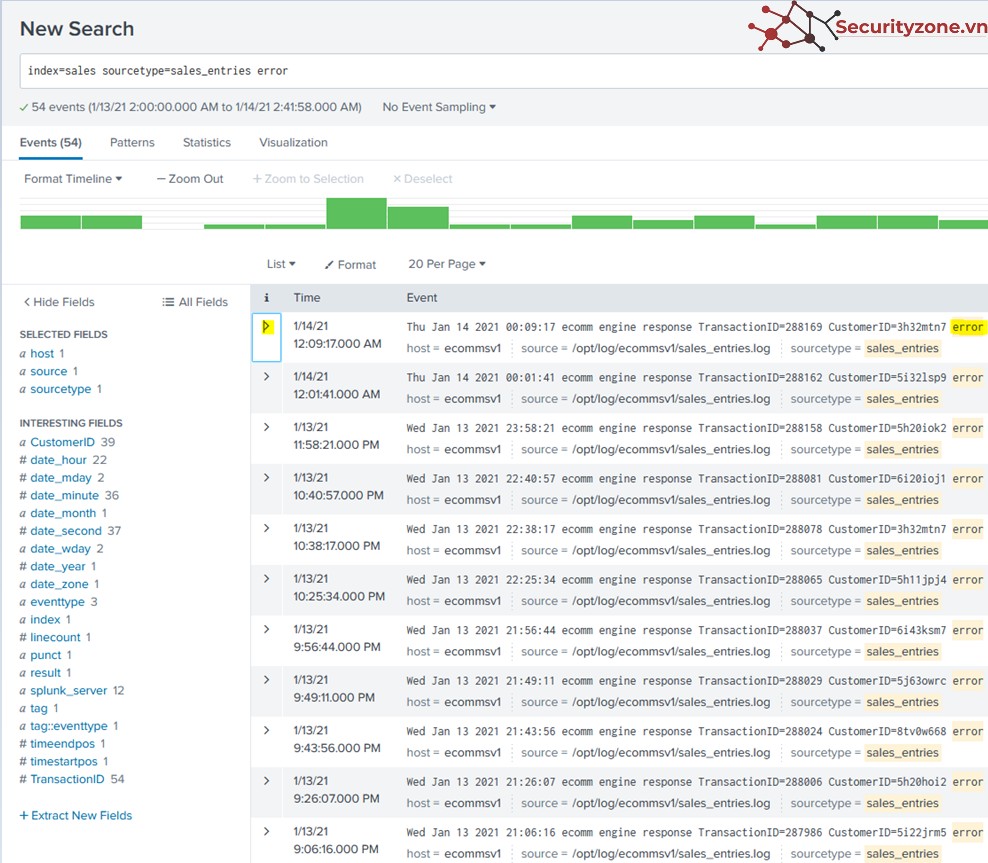The image size is (988, 863).
Task: Open the splunk_server field
Action: coord(69,690)
